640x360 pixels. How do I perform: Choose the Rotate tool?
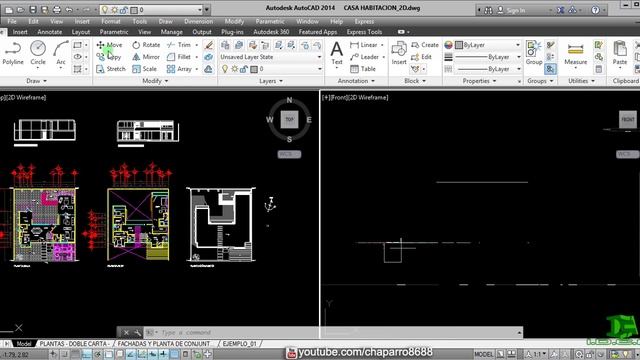pos(146,45)
